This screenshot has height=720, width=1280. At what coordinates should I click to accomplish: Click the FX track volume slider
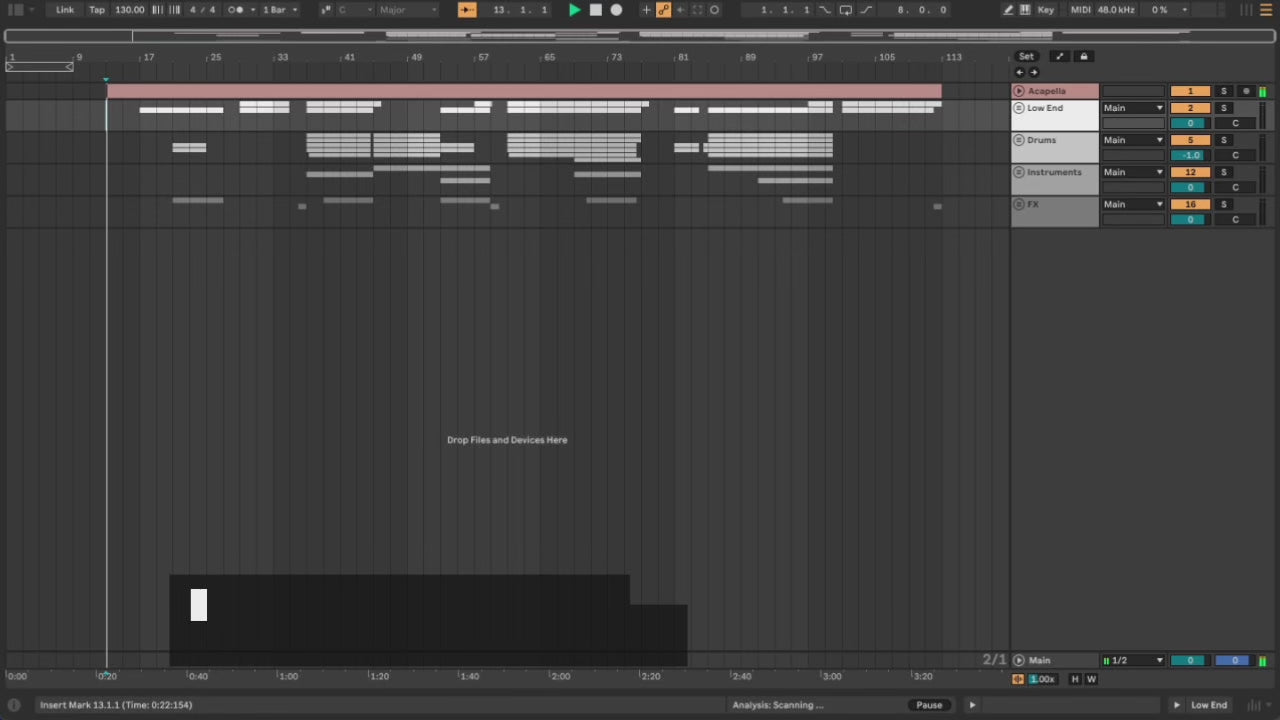1189,219
